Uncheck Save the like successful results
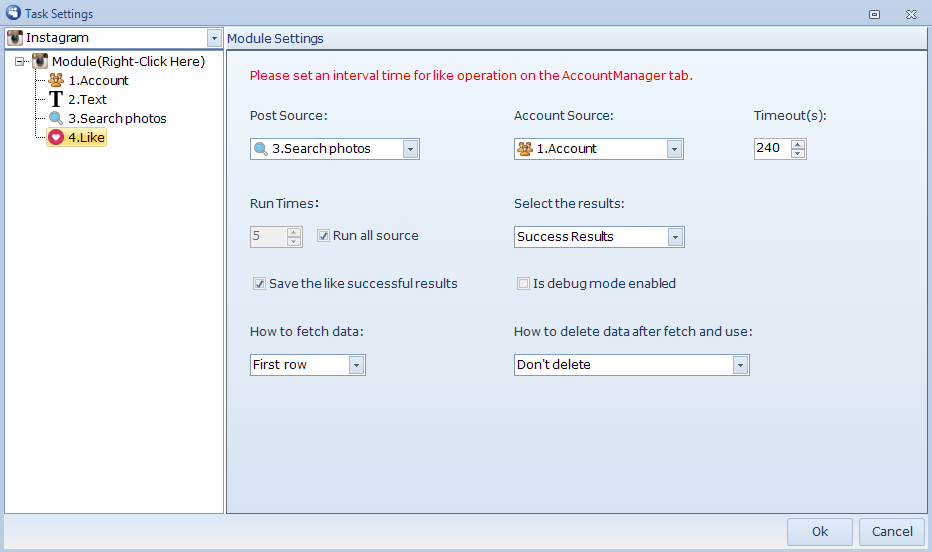Image resolution: width=932 pixels, height=552 pixels. [260, 284]
